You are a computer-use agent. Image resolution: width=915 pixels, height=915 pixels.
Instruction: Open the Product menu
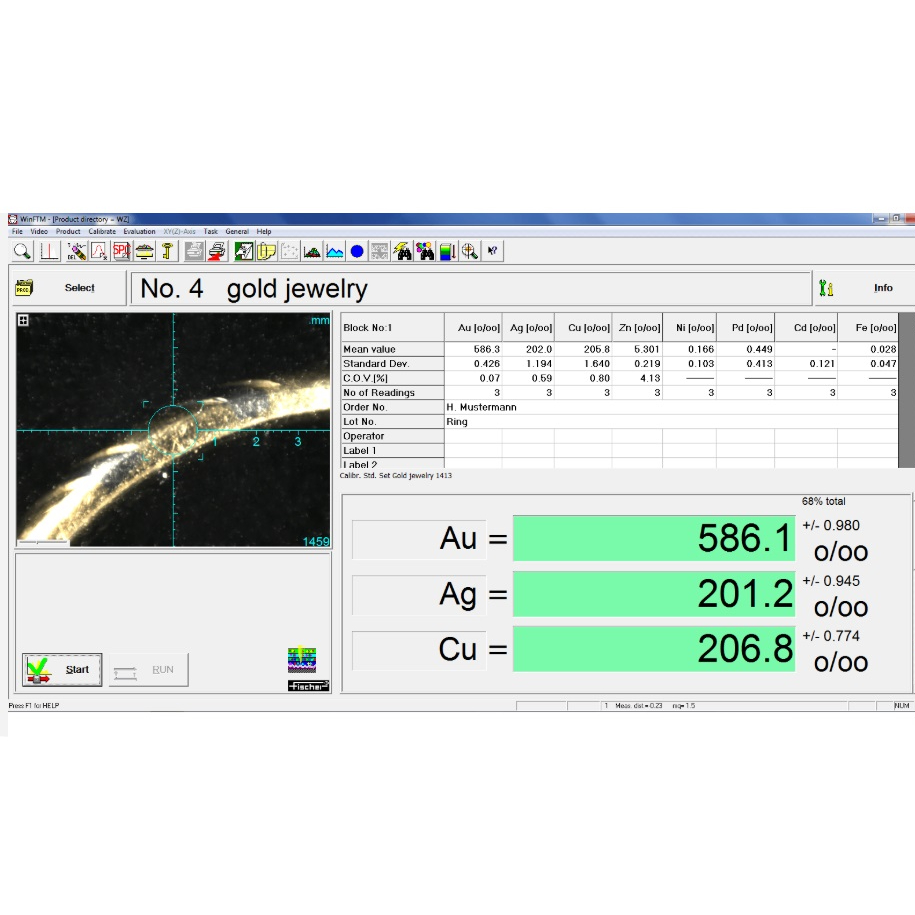68,232
